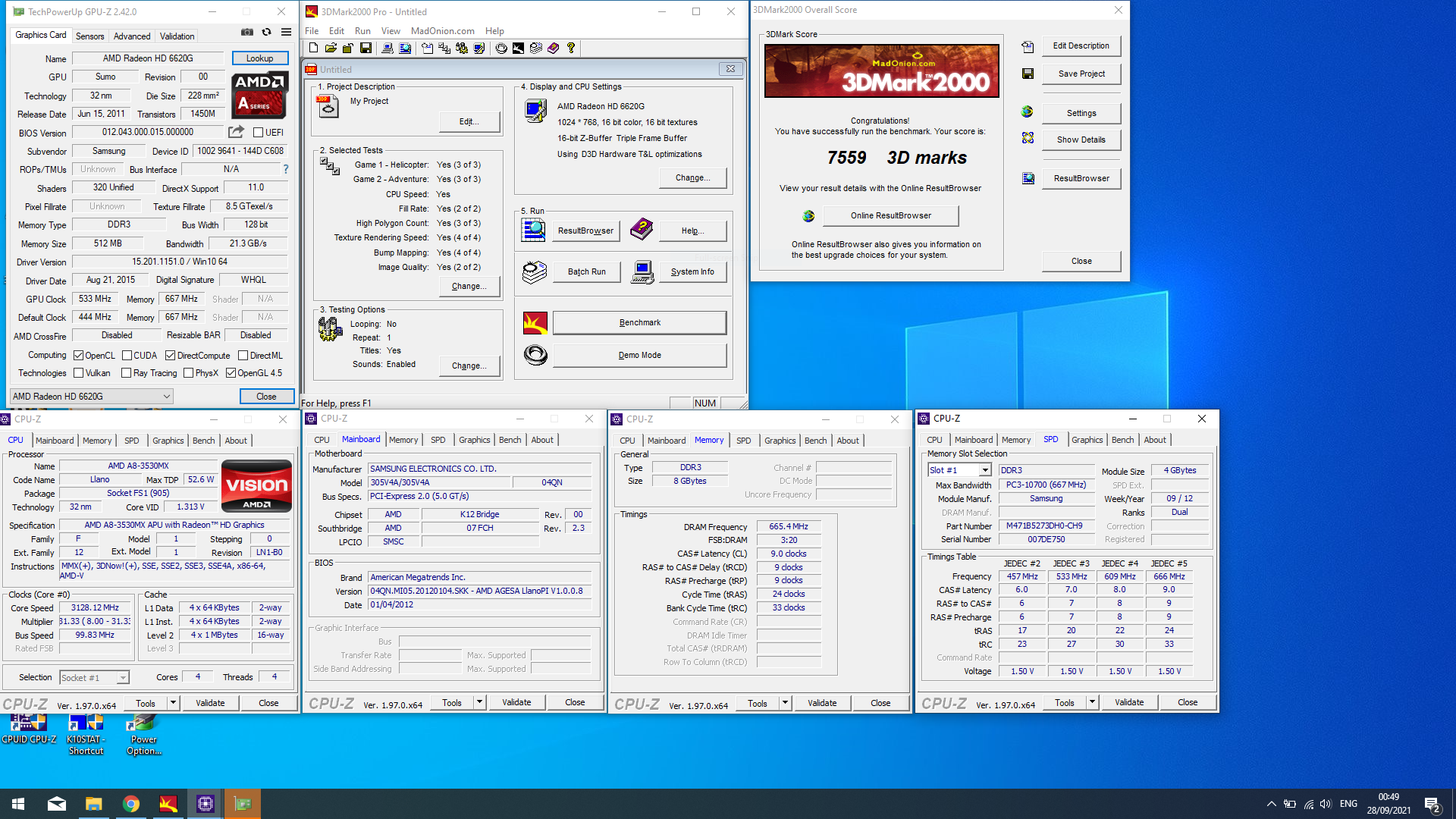Screen dimensions: 1456x819
Task: Expand Tools dropdown arrow in CPU-Z CPU window
Action: (x=173, y=703)
